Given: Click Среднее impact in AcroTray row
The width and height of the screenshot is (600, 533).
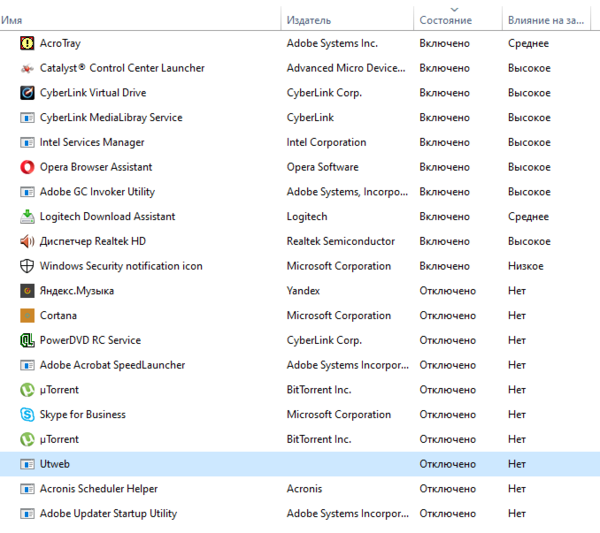Looking at the screenshot, I should coord(528,43).
